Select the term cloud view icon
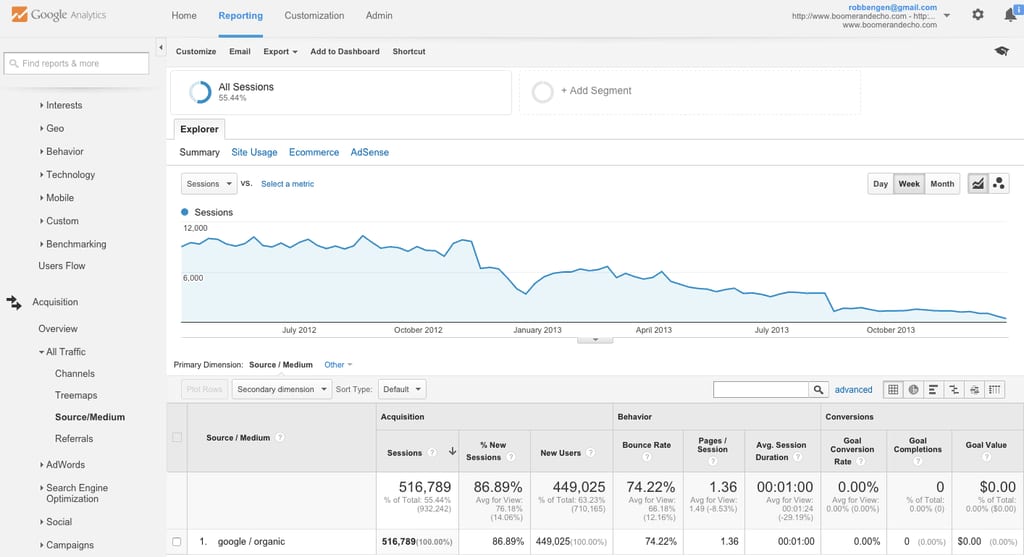 tap(974, 390)
